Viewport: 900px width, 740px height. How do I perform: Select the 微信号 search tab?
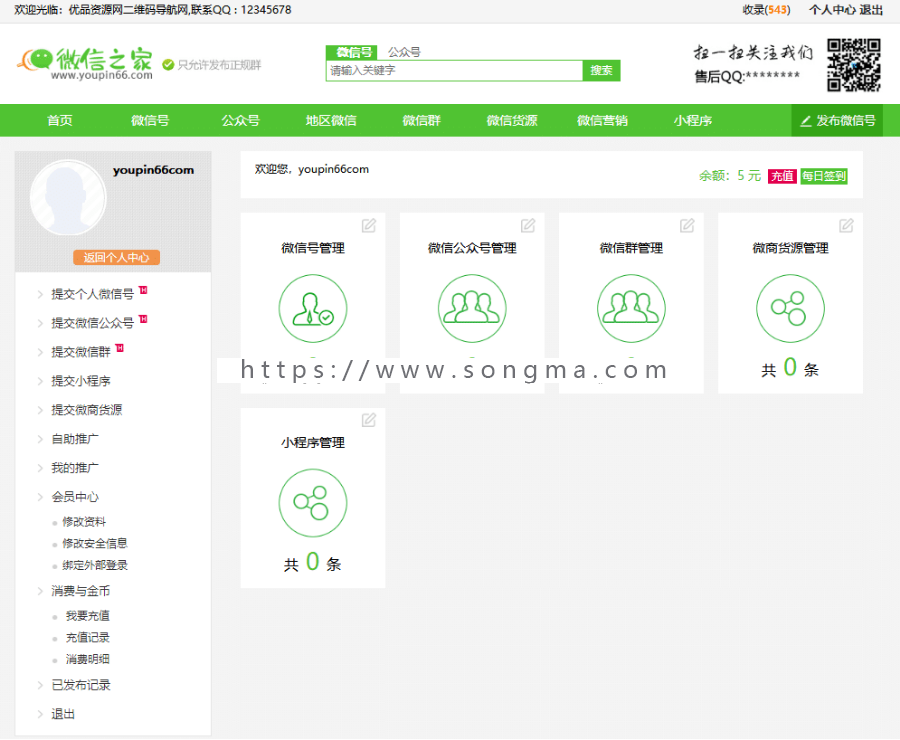tap(351, 52)
